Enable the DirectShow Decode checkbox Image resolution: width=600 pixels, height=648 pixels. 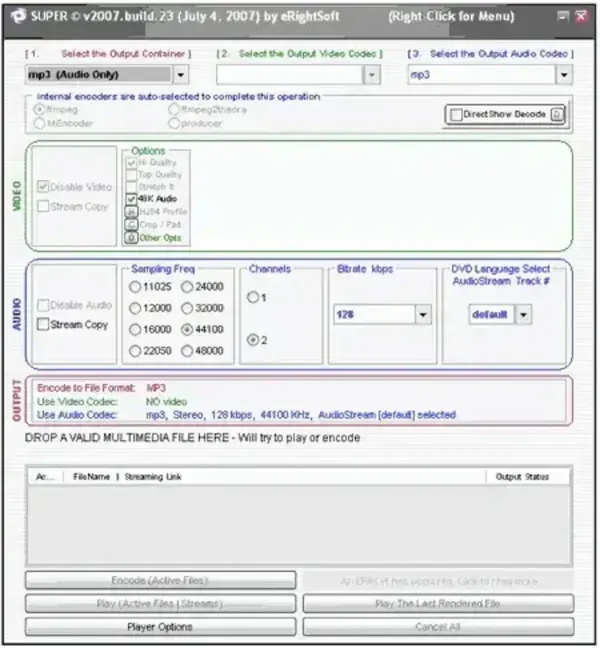click(456, 115)
